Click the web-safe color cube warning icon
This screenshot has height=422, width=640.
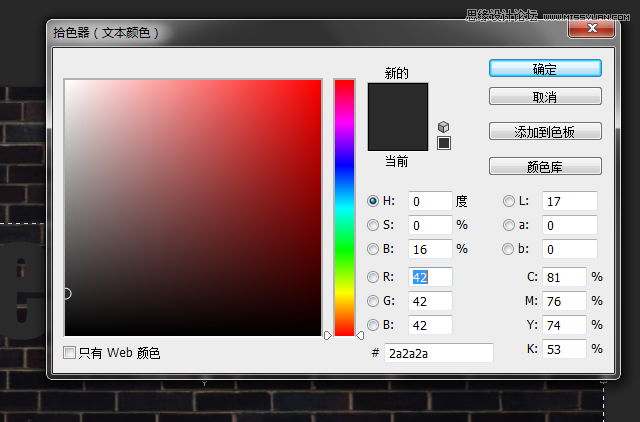(443, 127)
